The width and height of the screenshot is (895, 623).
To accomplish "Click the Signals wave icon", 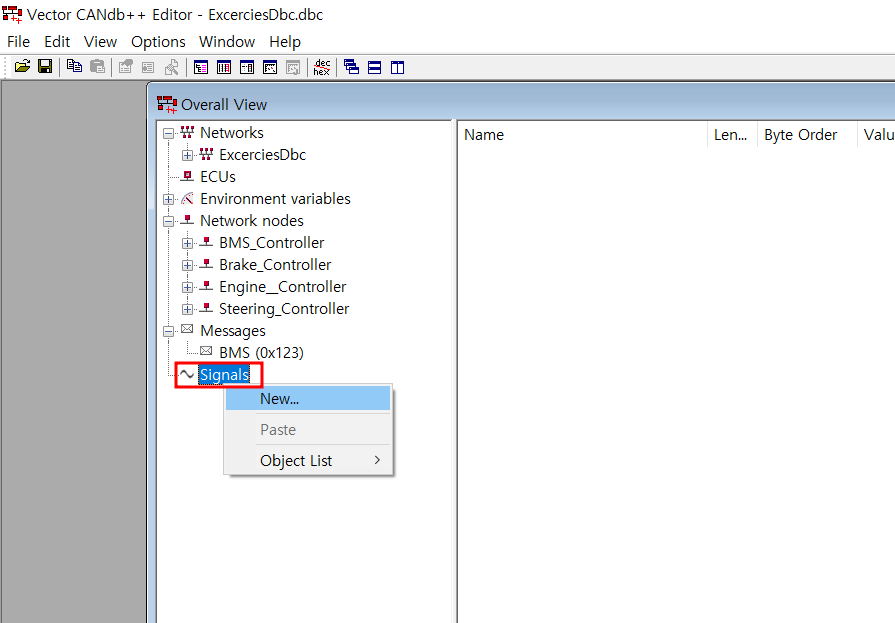I will [187, 375].
